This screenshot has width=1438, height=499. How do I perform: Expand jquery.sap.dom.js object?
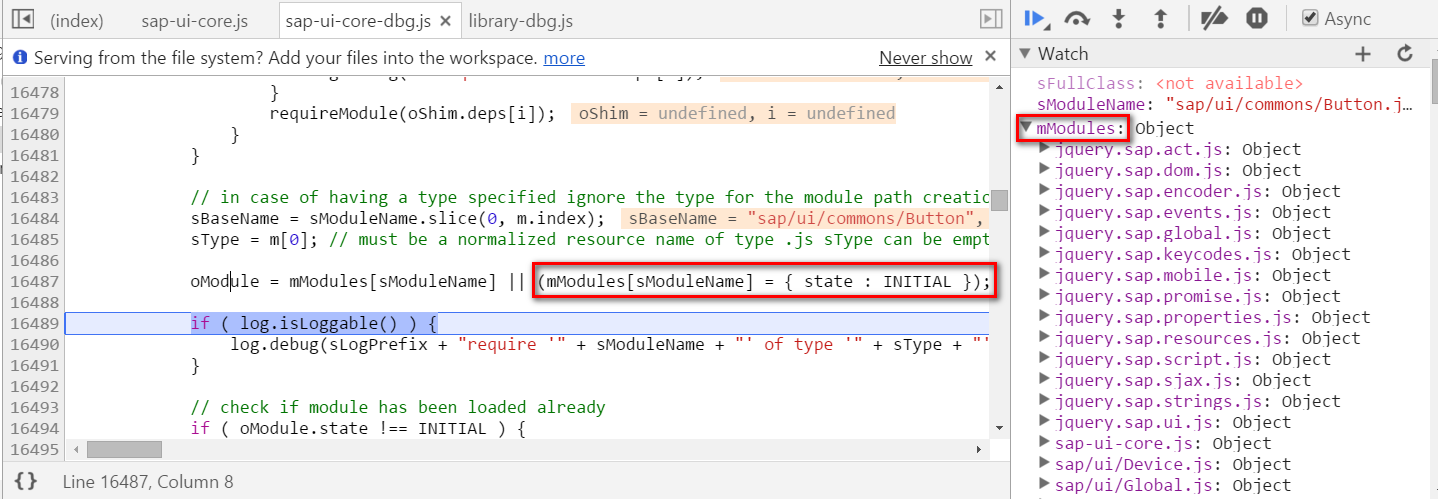pyautogui.click(x=1045, y=170)
